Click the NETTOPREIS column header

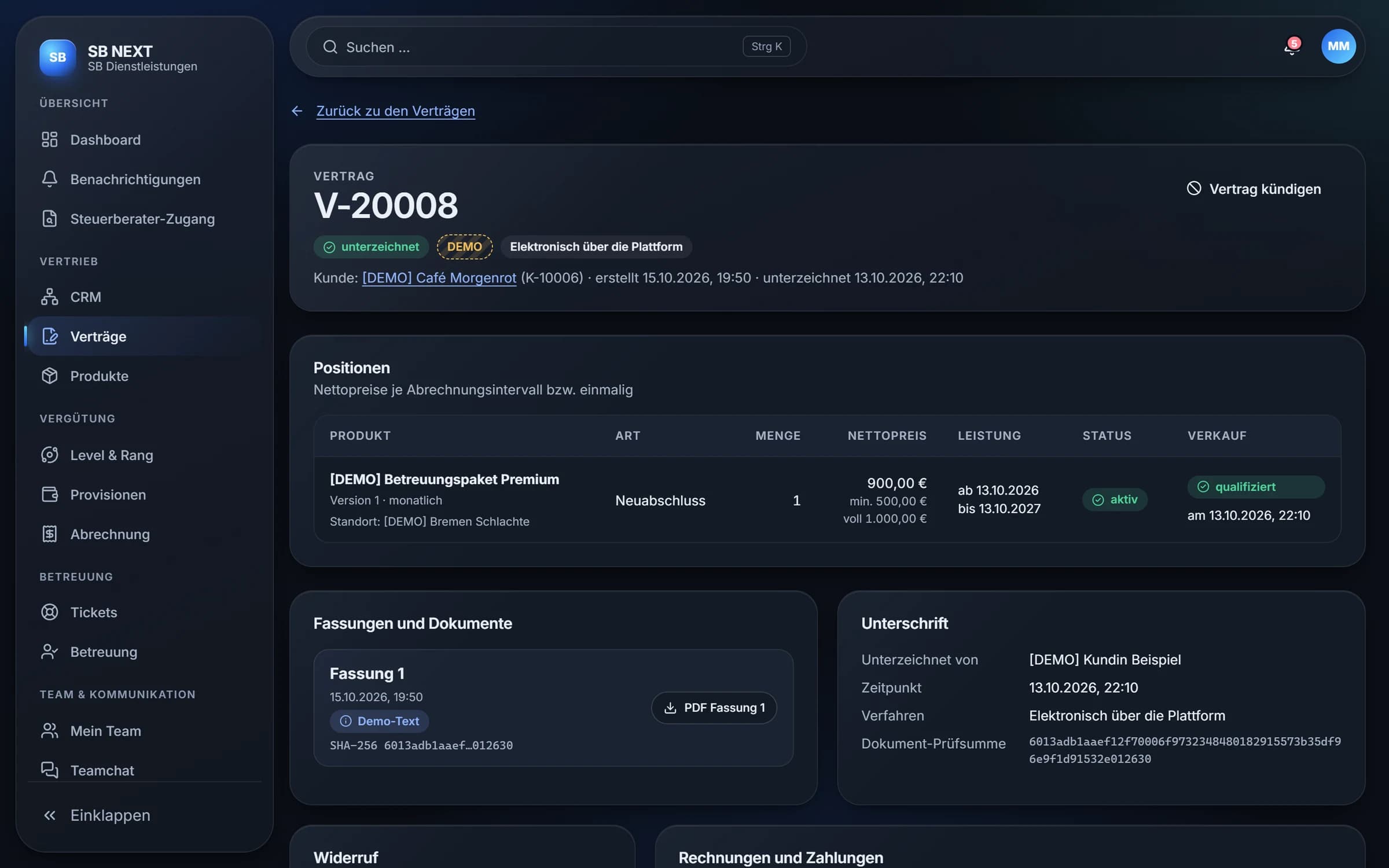click(887, 436)
